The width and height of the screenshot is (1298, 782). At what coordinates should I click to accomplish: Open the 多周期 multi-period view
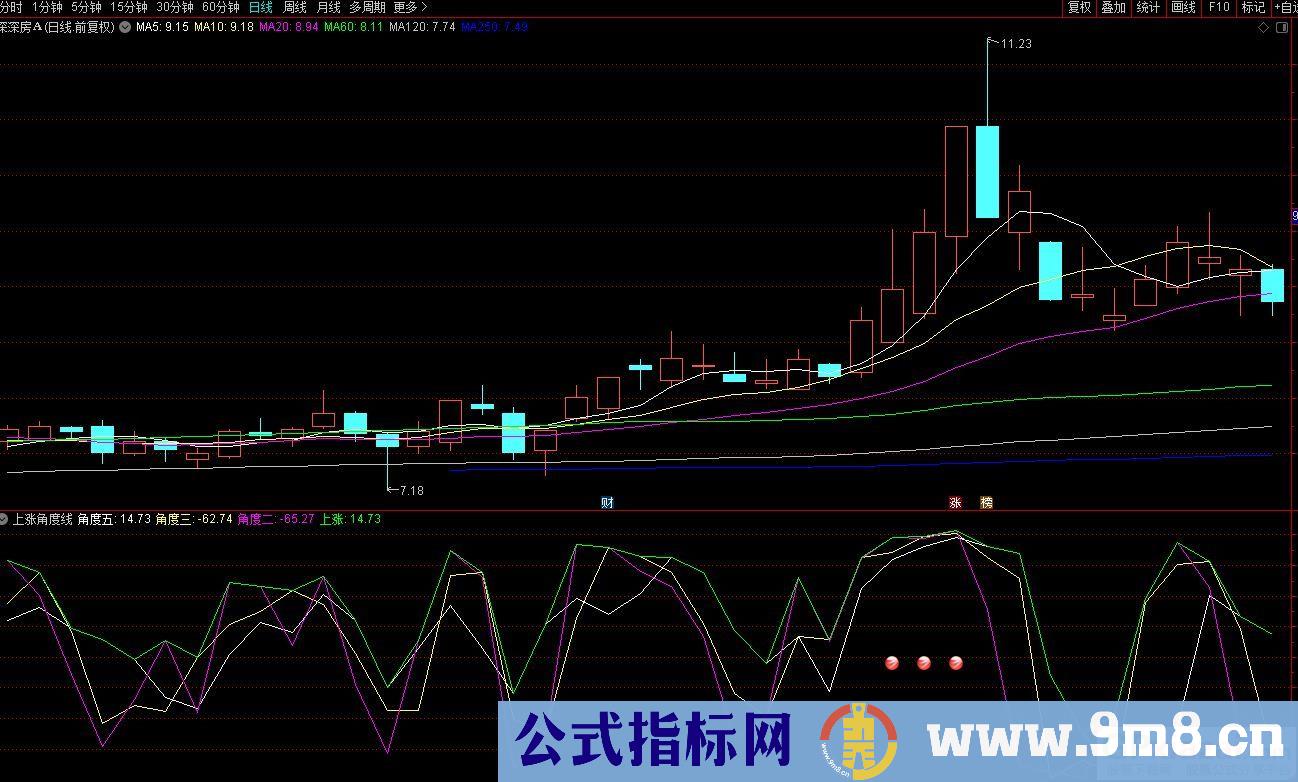click(367, 7)
